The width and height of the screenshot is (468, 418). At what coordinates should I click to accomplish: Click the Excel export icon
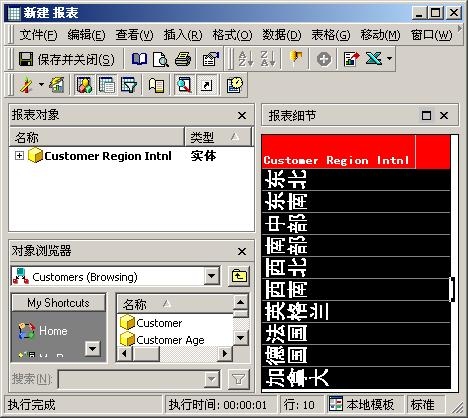point(374,59)
